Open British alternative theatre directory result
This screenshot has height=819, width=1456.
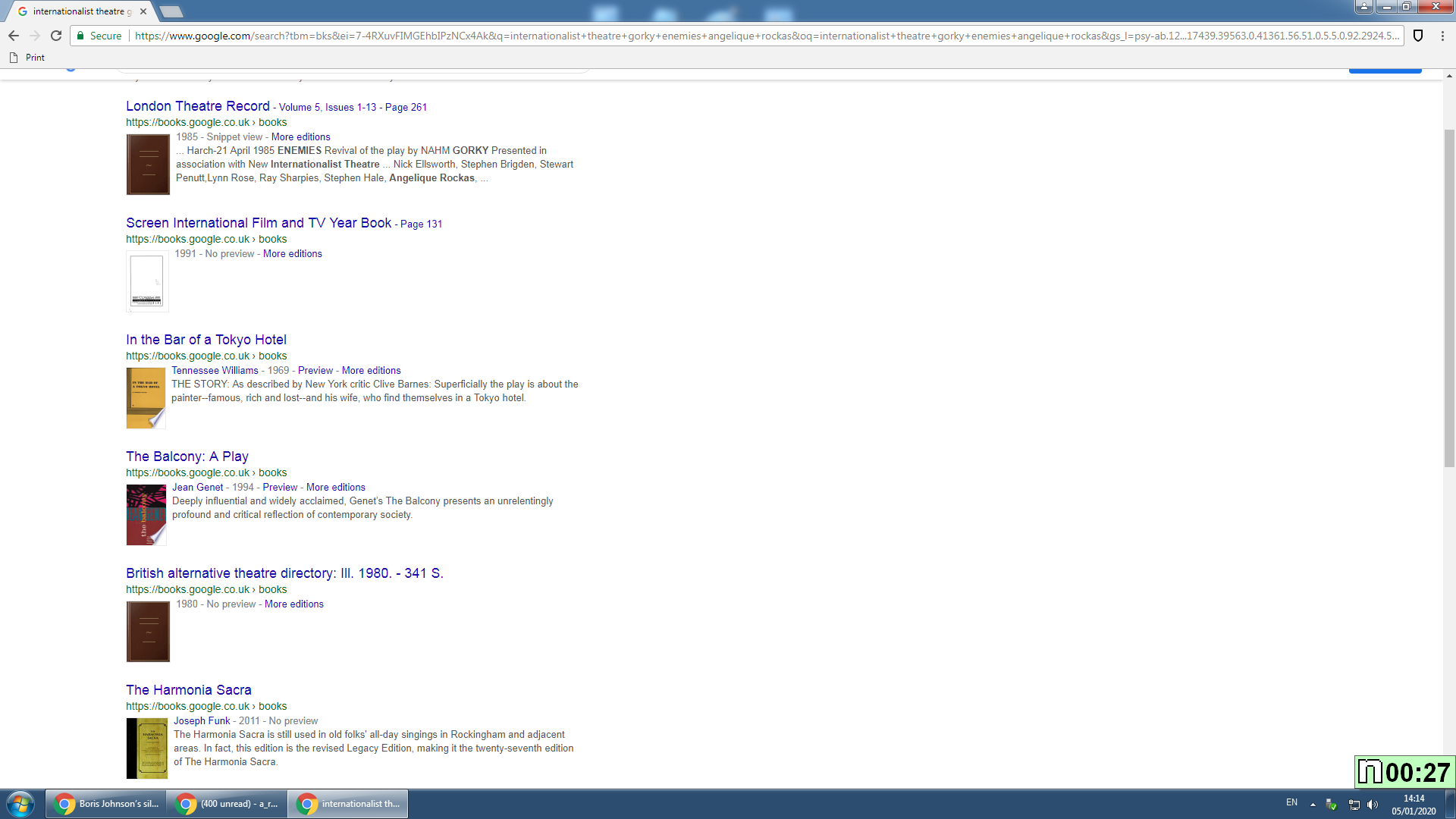click(284, 573)
